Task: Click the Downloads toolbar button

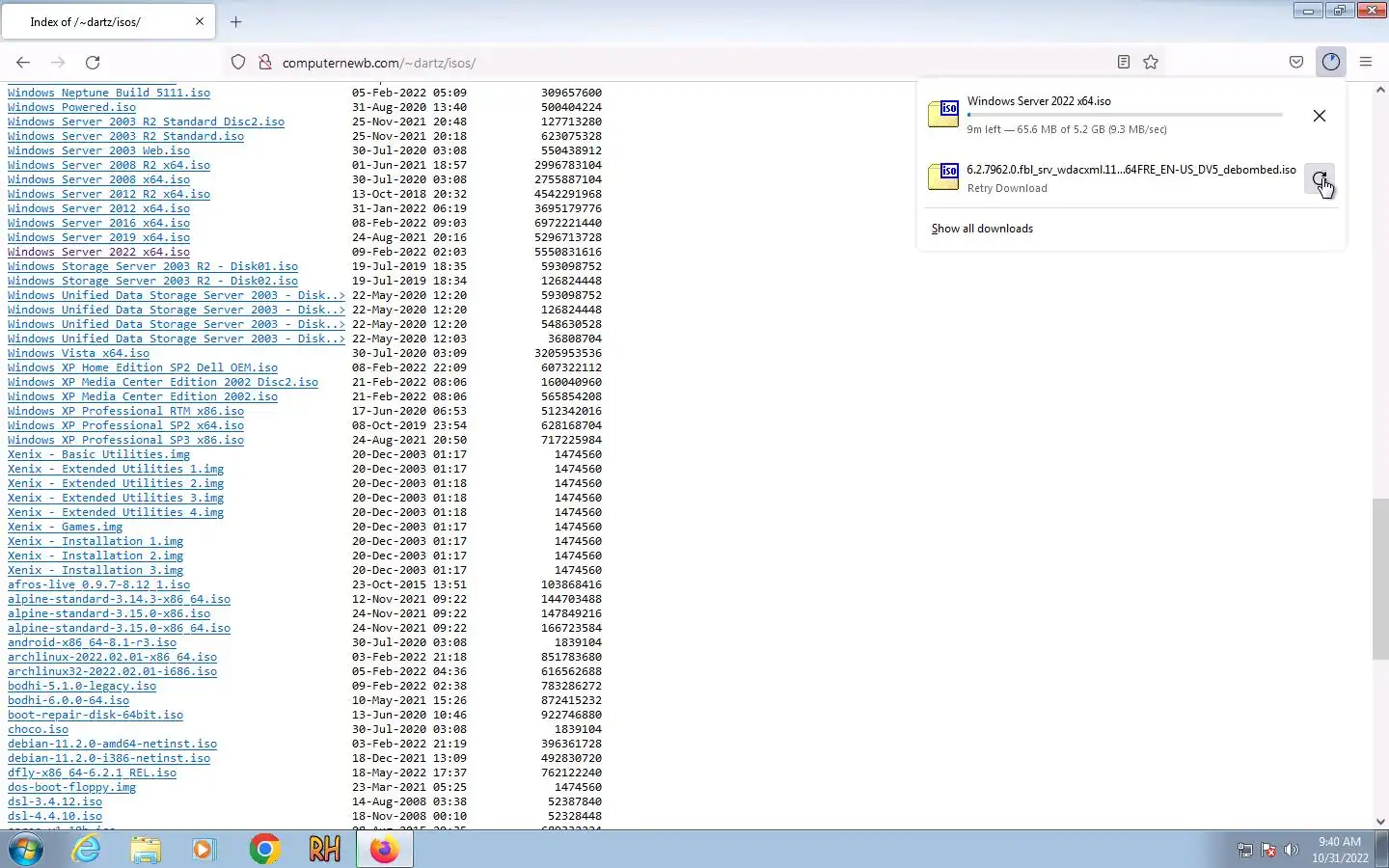Action: [1331, 63]
